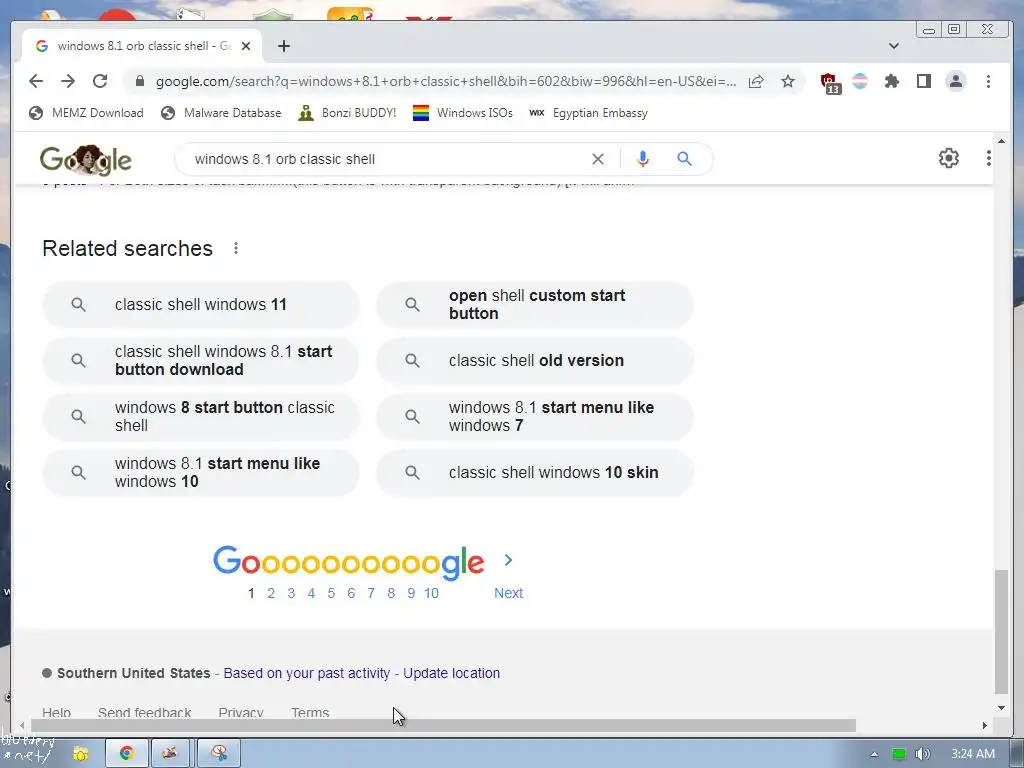Screen dimensions: 1024x768
Task: Click the scroll up arrow
Action: [x=1001, y=140]
